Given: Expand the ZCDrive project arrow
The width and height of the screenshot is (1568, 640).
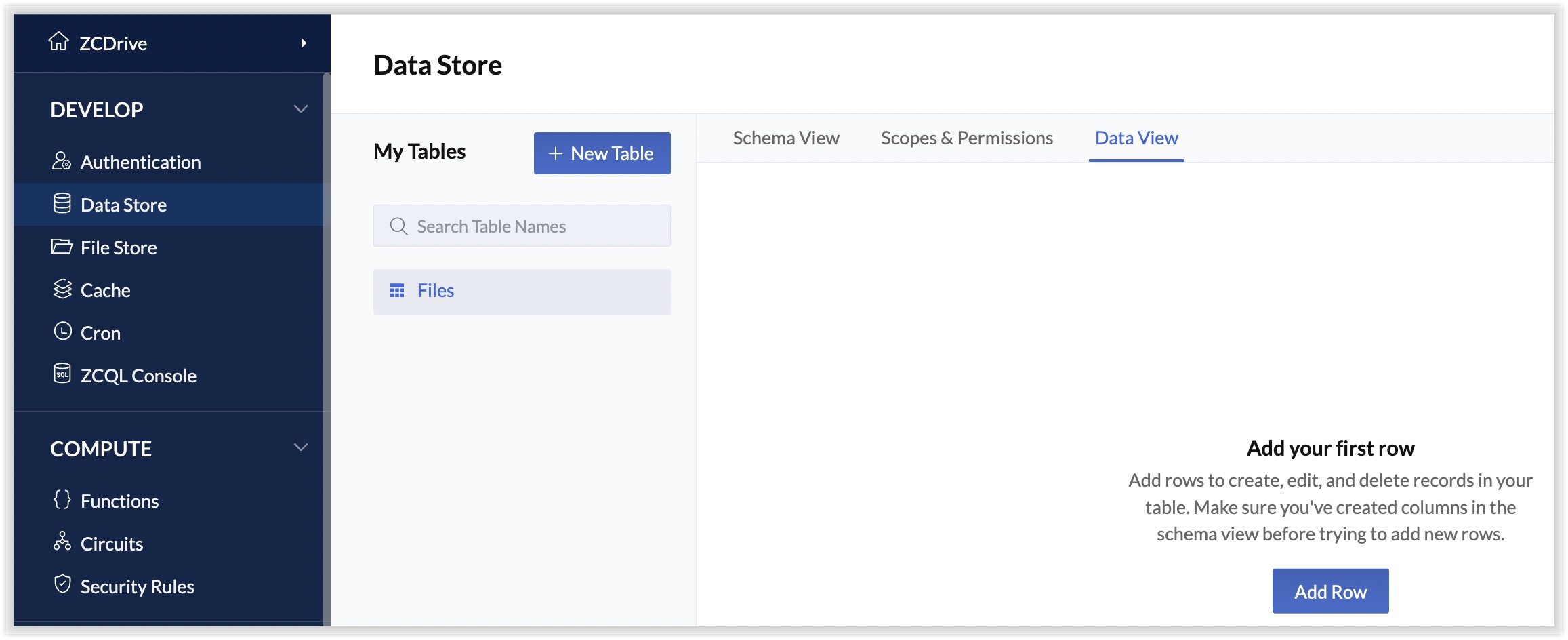Looking at the screenshot, I should 304,43.
